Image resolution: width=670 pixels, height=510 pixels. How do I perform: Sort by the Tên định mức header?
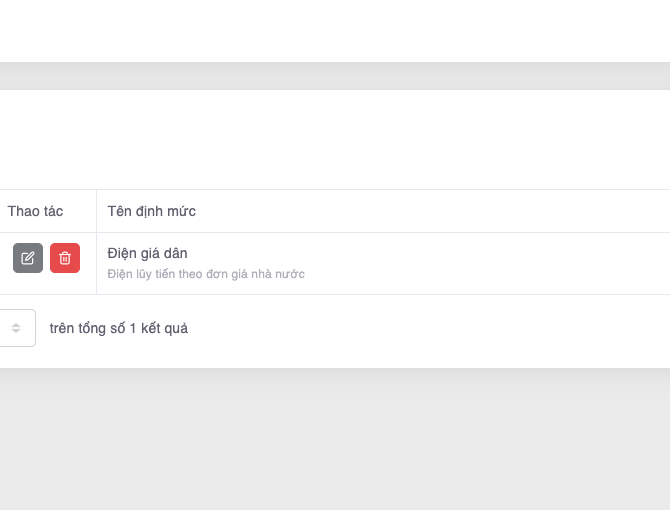(x=152, y=211)
